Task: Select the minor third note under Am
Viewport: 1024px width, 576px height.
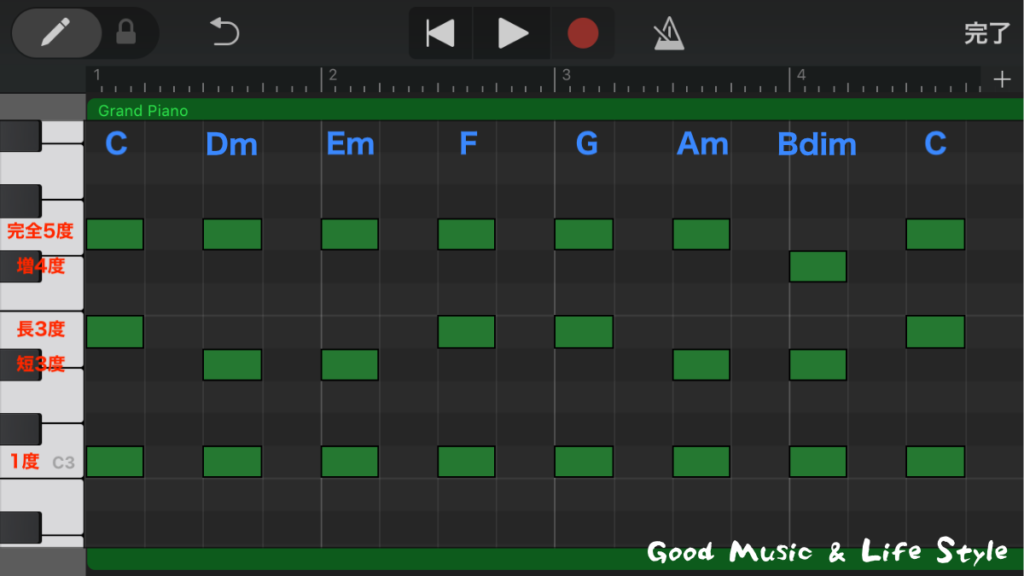Action: (x=701, y=364)
